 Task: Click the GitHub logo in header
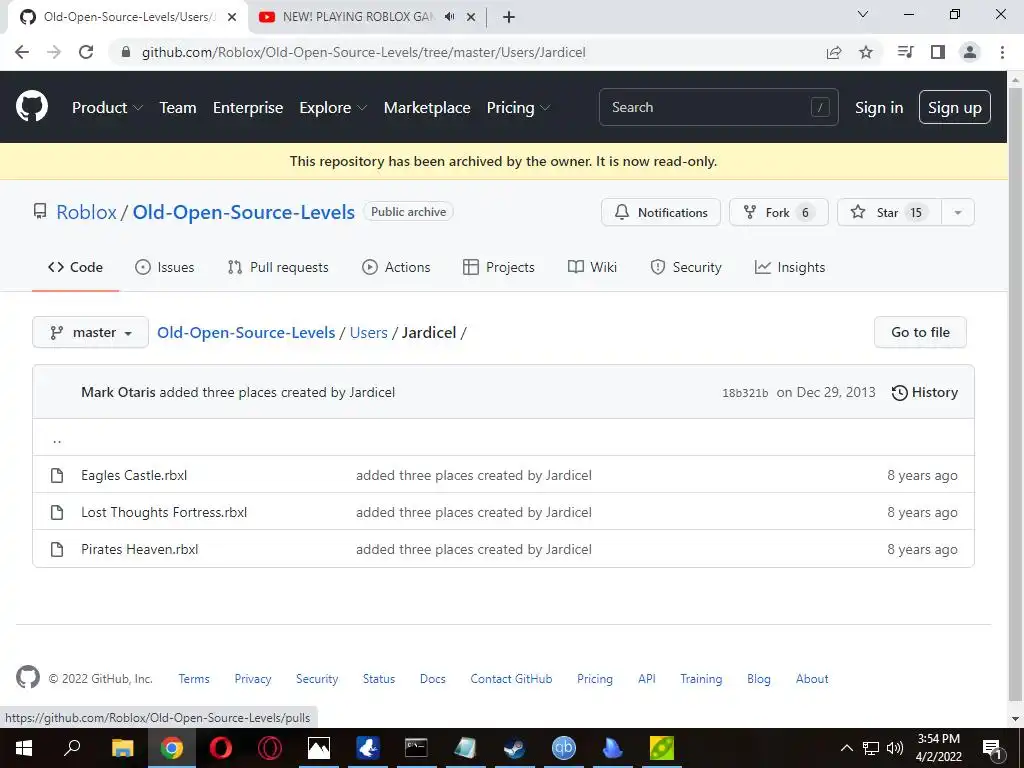(x=31, y=107)
